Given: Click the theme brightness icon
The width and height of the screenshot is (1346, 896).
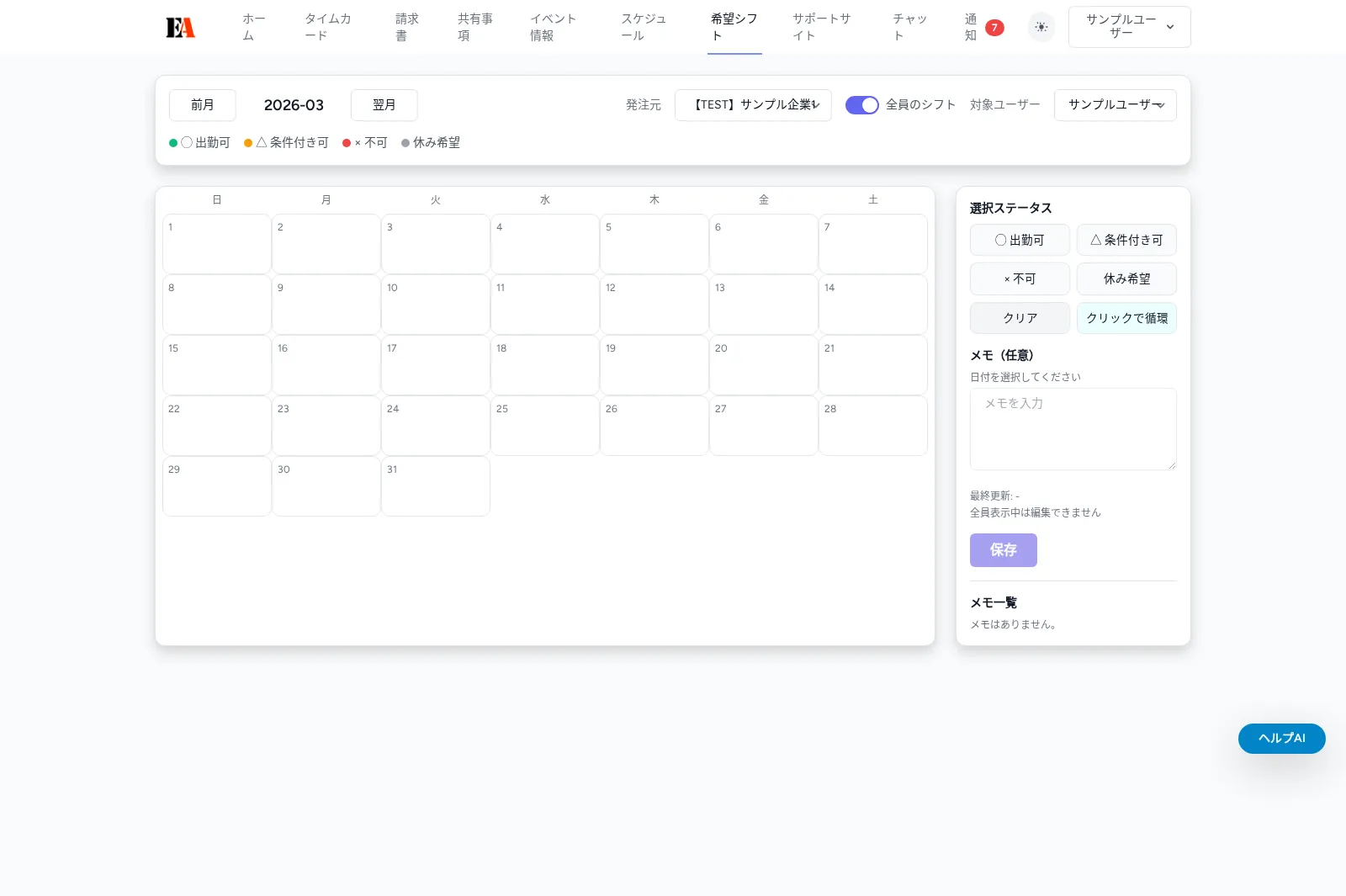Looking at the screenshot, I should point(1041,27).
